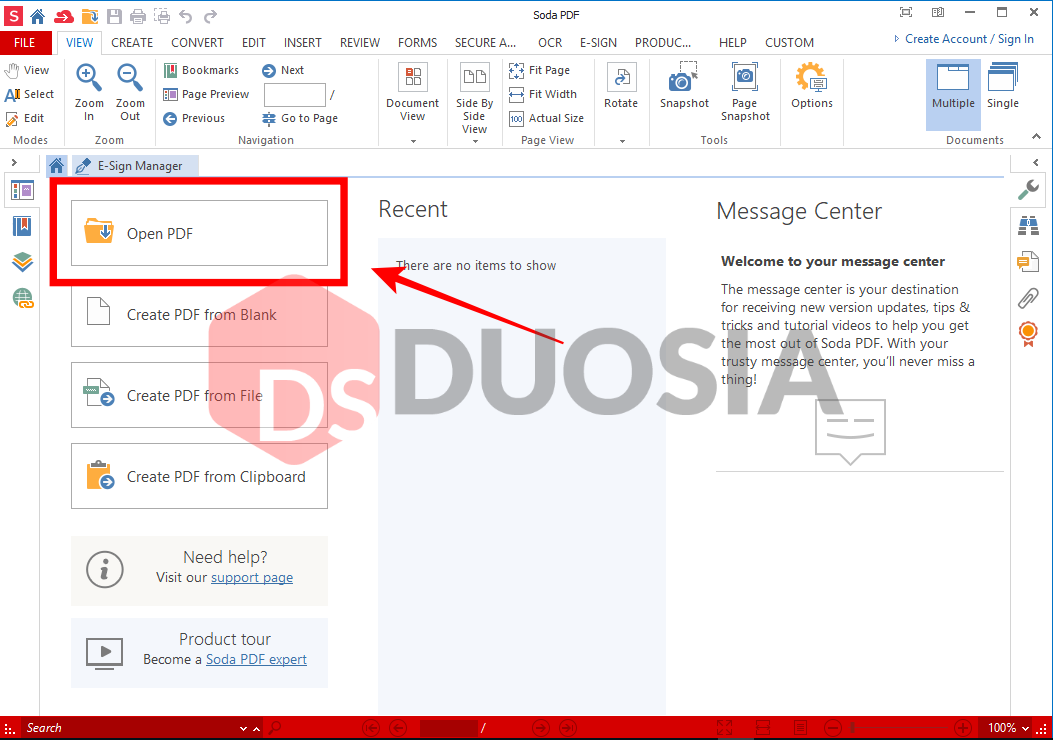1053x740 pixels.
Task: Select the Zoom In magnifier tool
Action: click(89, 93)
